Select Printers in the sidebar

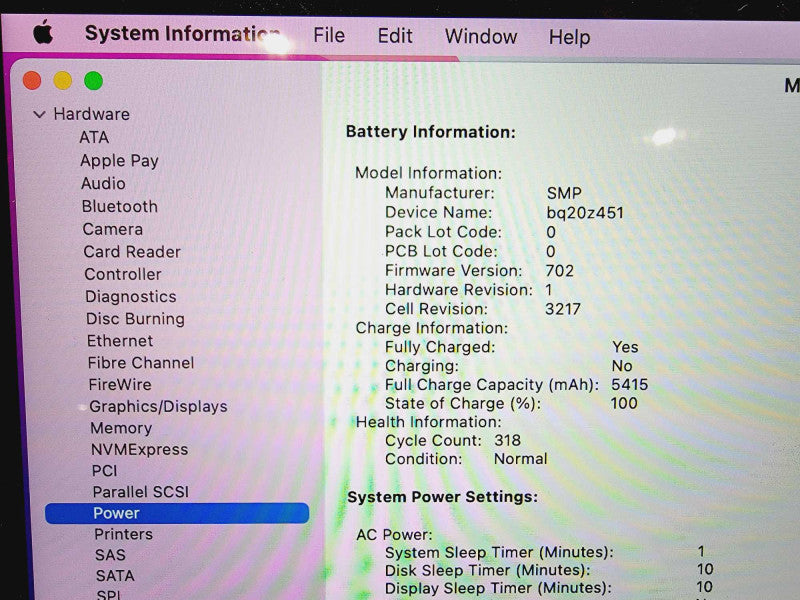(x=123, y=534)
